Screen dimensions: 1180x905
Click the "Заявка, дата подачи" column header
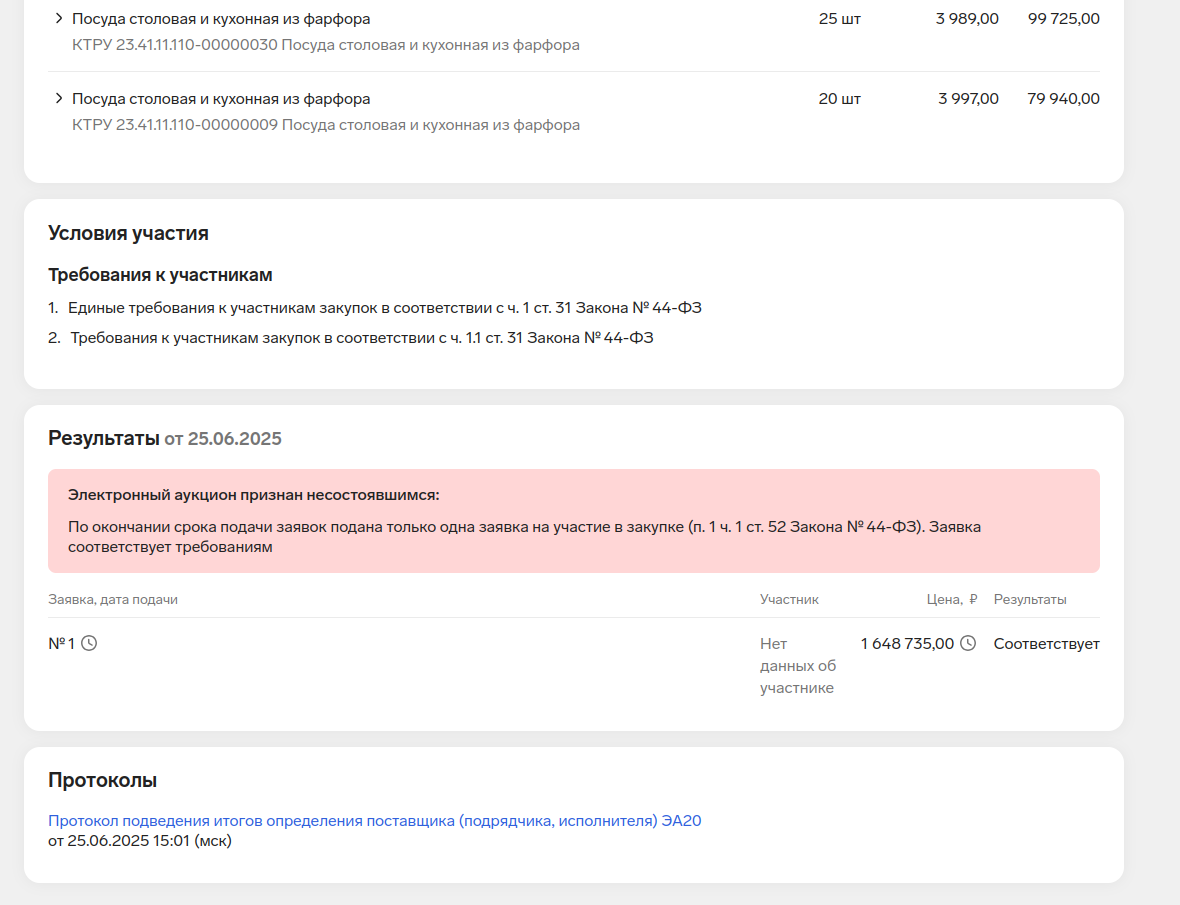tap(113, 600)
